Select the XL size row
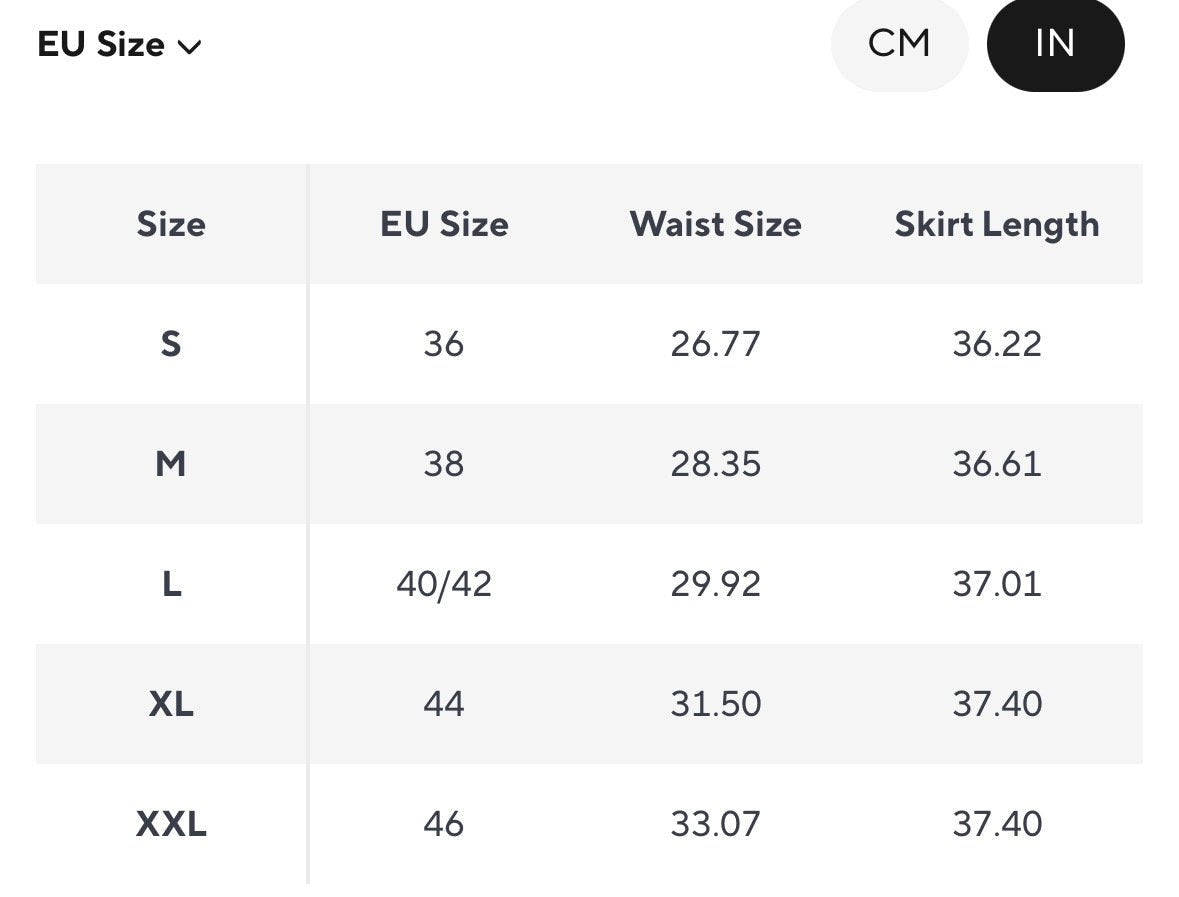The width and height of the screenshot is (1179, 897). coord(170,704)
